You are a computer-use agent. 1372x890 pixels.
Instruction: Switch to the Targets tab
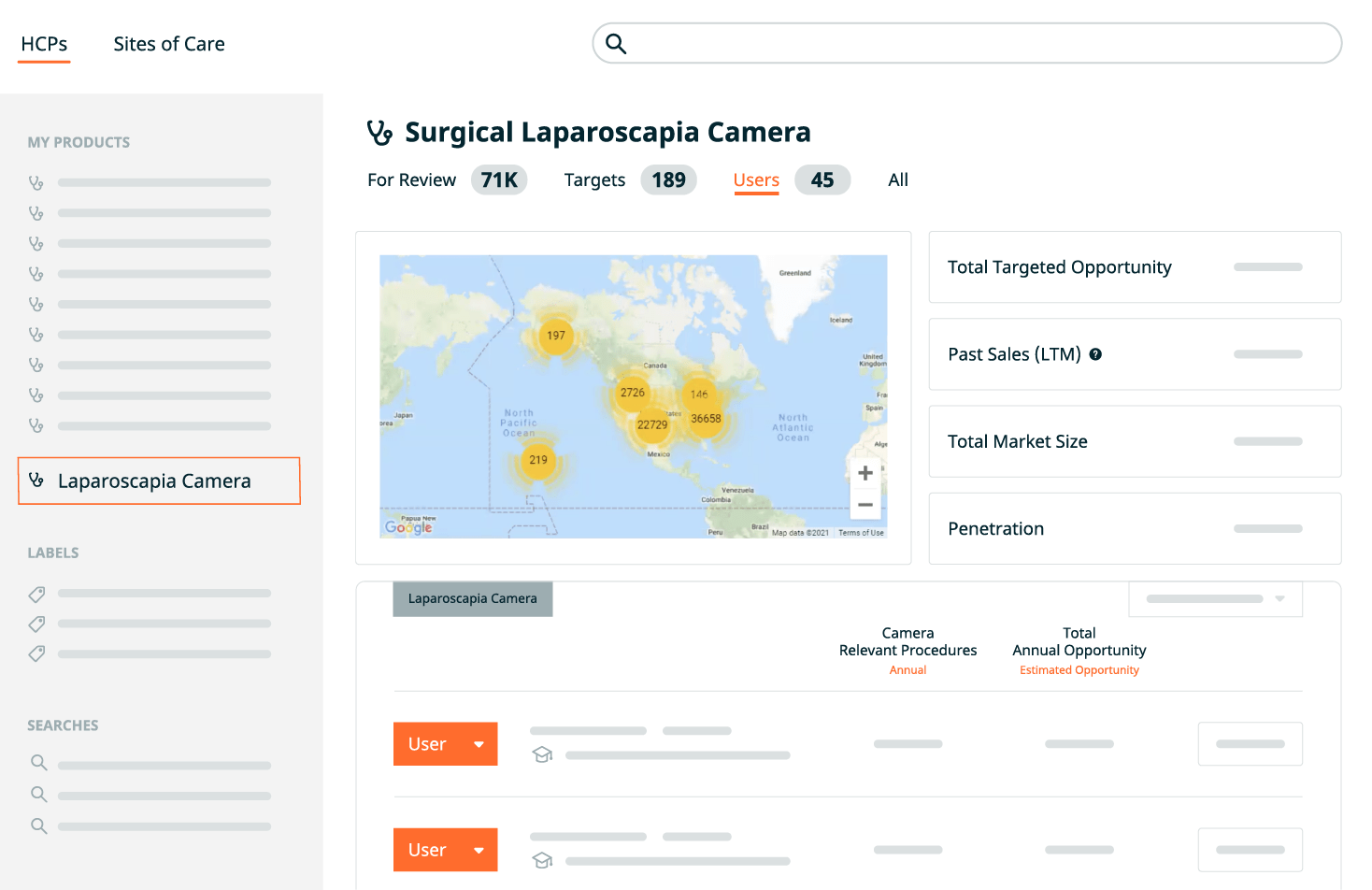(594, 180)
